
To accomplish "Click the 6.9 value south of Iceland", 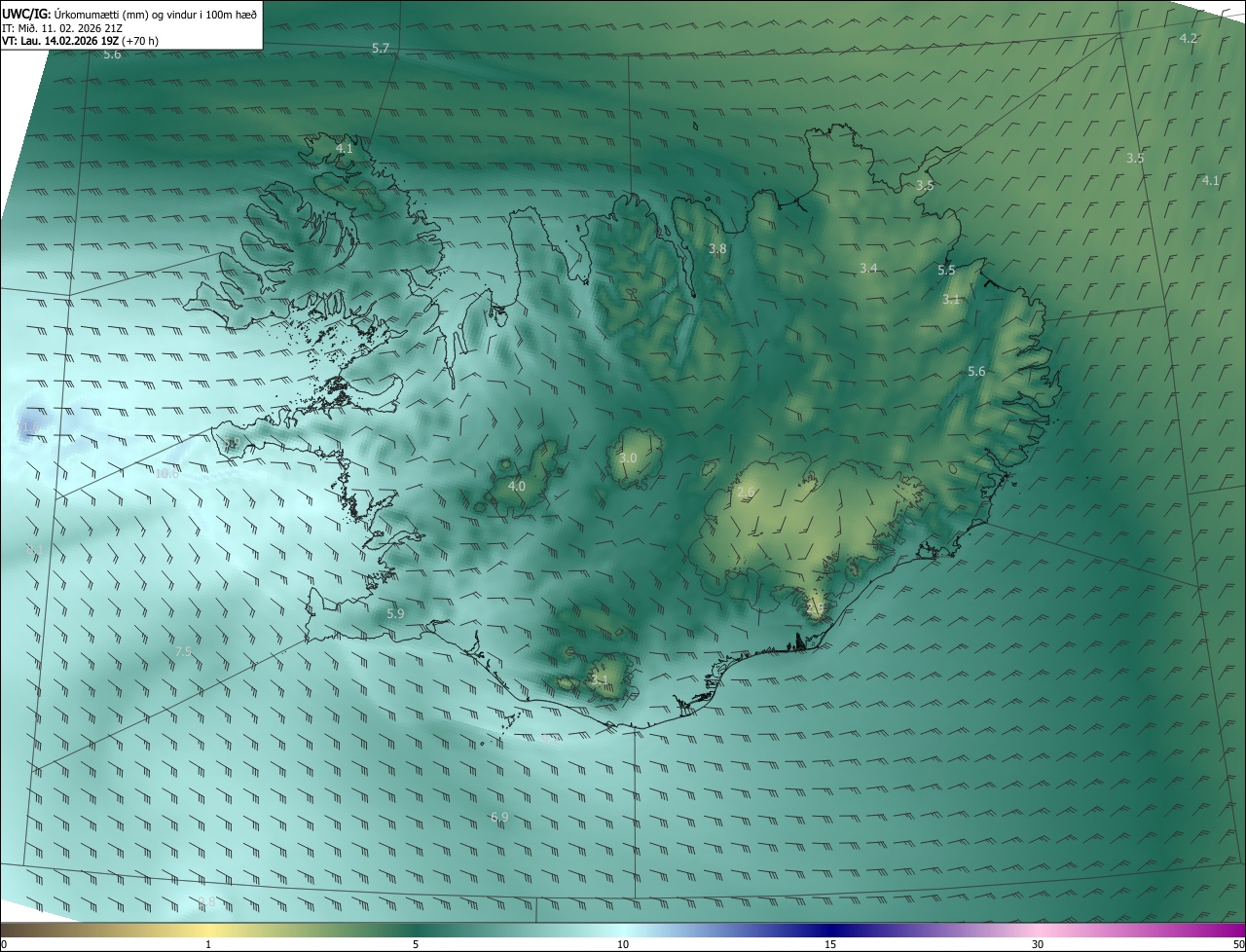I will click(x=499, y=818).
